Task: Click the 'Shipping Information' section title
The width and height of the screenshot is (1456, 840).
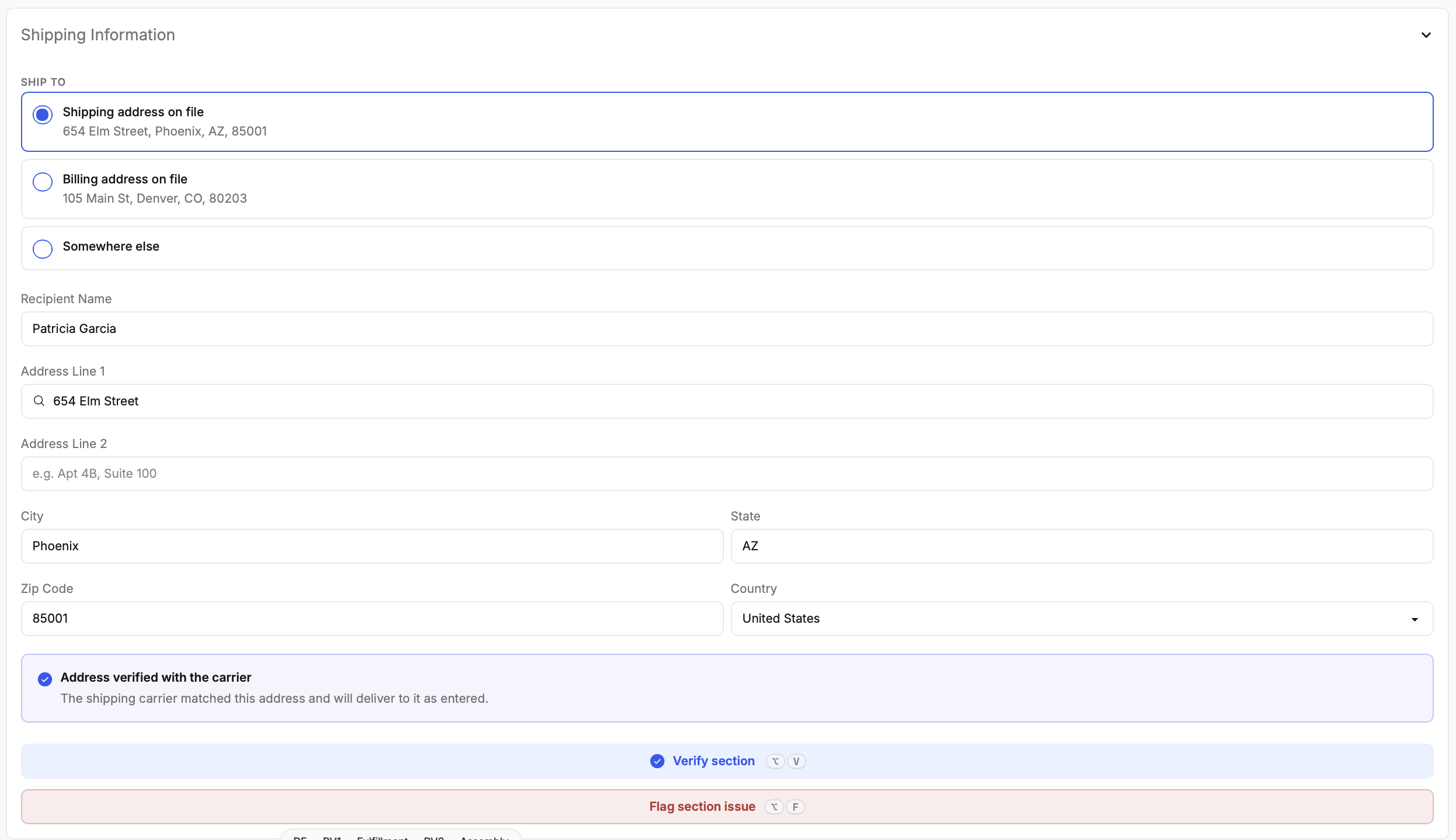Action: click(x=98, y=35)
